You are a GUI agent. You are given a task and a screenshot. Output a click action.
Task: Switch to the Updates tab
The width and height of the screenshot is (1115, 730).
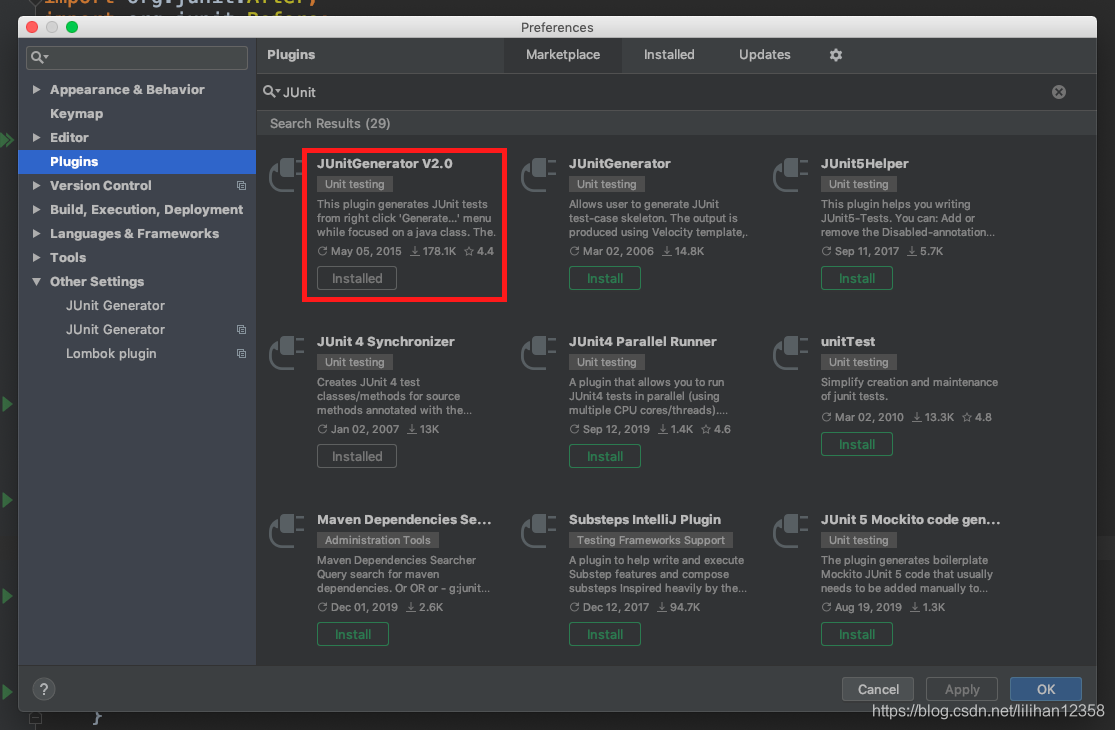point(764,55)
